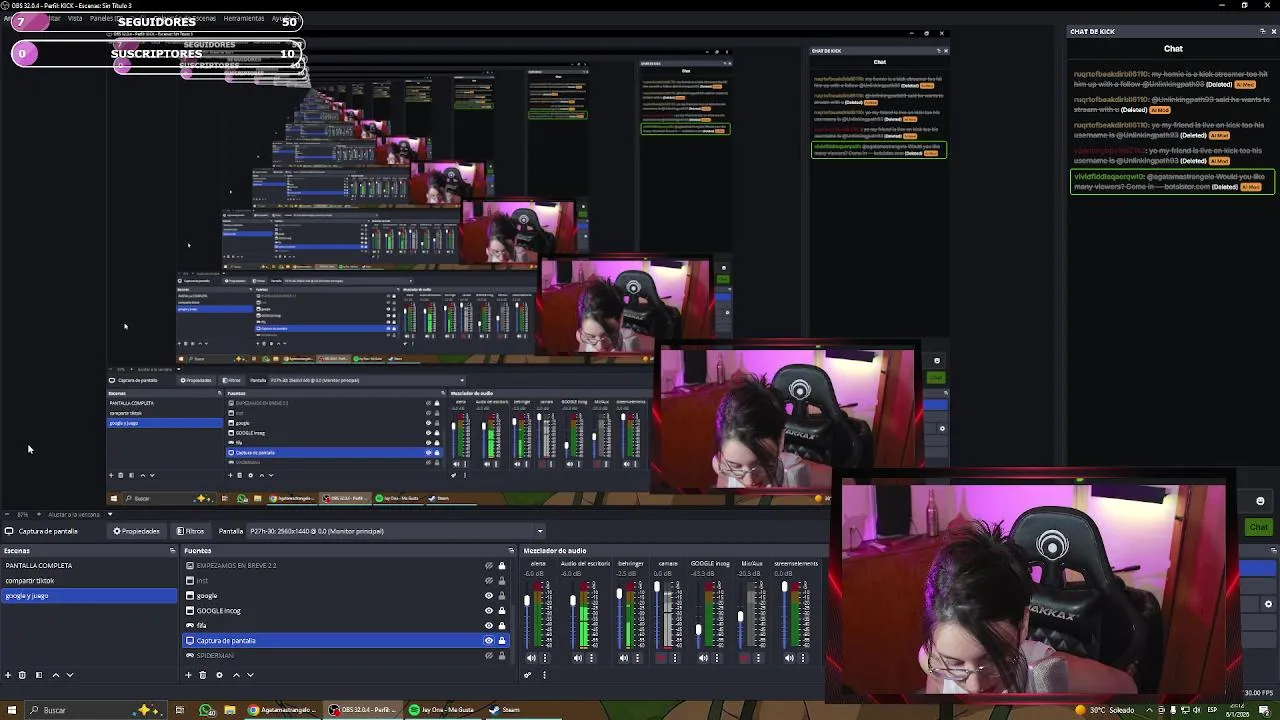
Task: Remove selected scene with Escenas trash icon
Action: pyautogui.click(x=22, y=675)
